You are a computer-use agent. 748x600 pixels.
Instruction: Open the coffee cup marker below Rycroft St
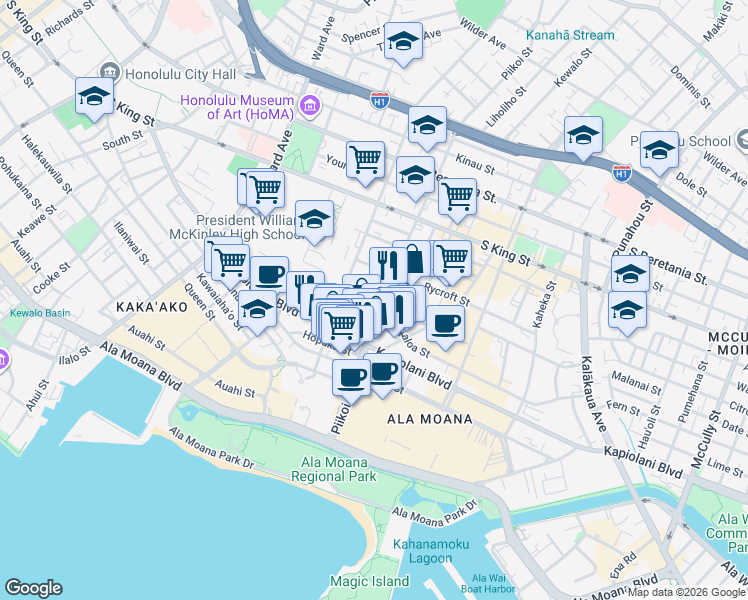[x=446, y=325]
